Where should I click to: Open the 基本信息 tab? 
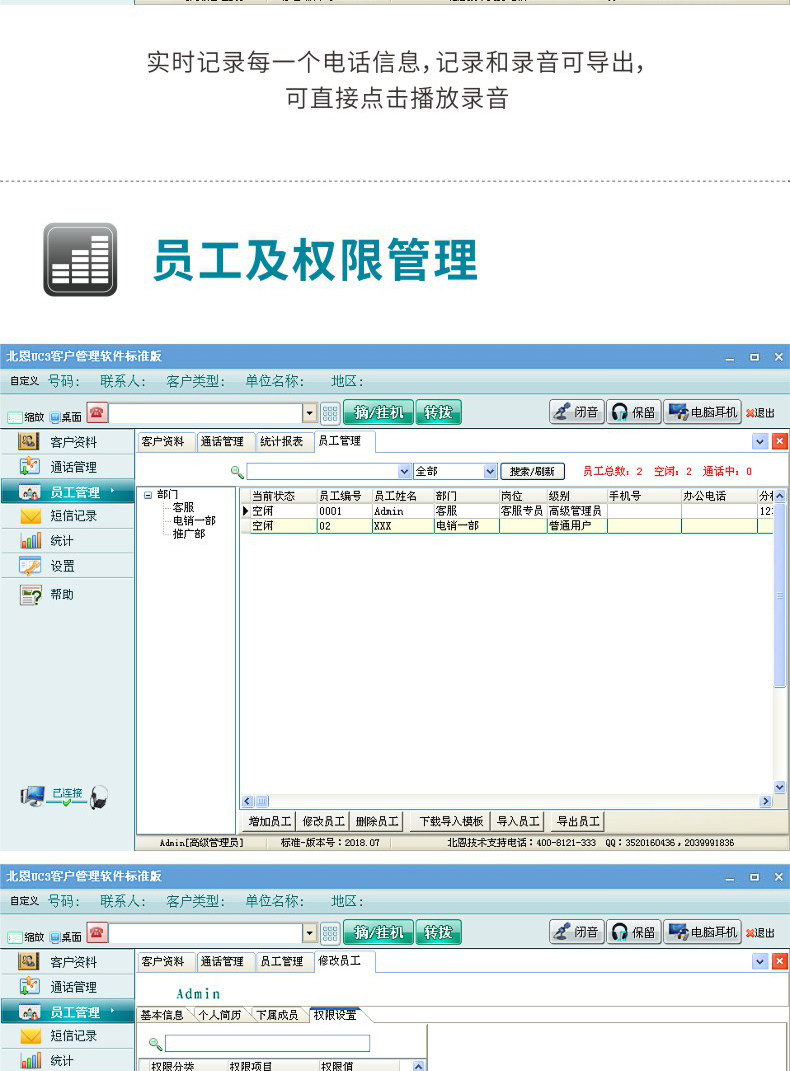[x=163, y=1015]
